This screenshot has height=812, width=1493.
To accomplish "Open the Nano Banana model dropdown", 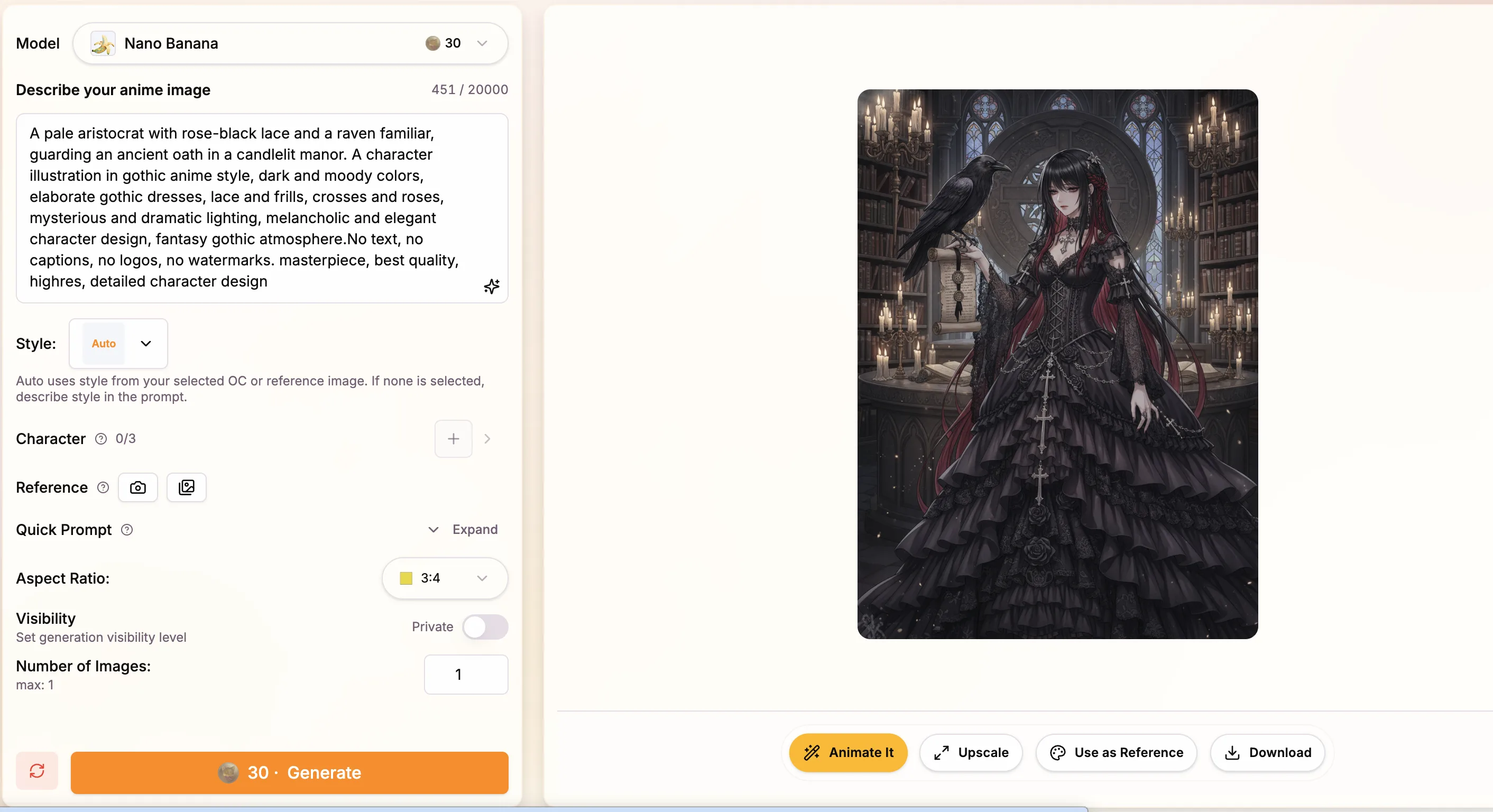I will click(x=290, y=43).
